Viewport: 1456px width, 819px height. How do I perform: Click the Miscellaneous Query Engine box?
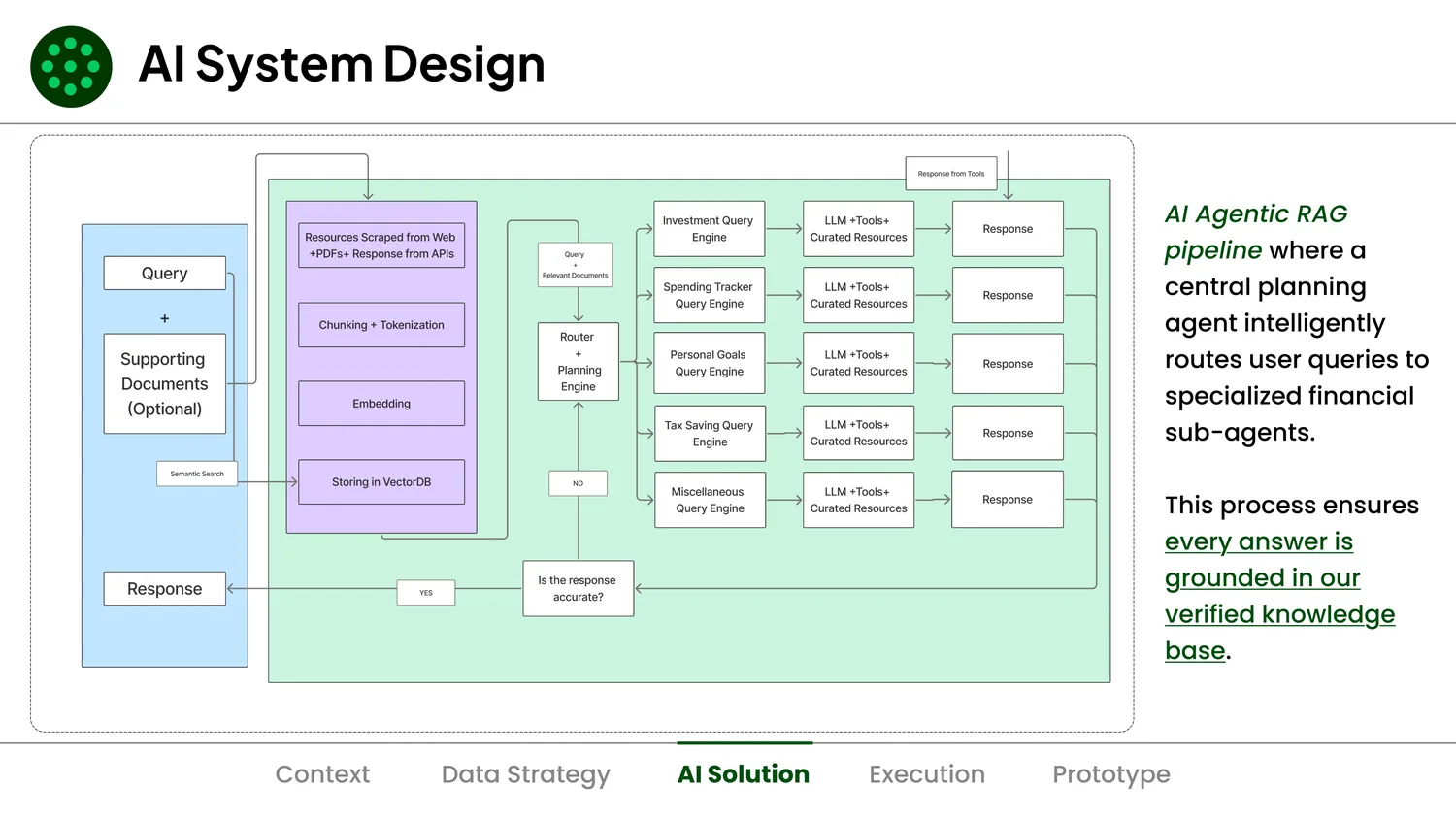tap(711, 500)
